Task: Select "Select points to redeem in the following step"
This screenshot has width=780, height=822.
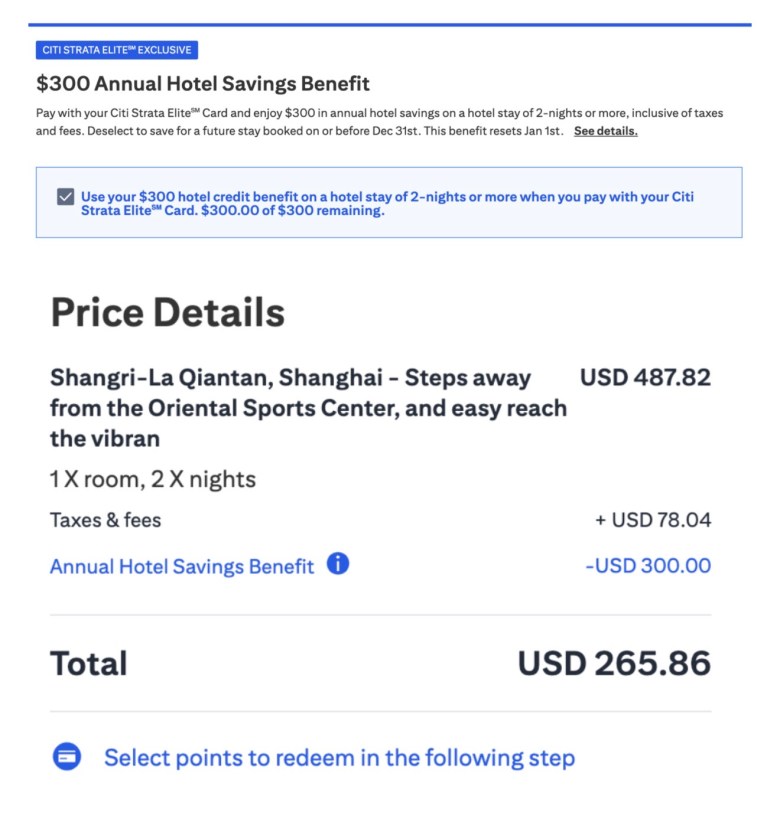Action: 339,757
